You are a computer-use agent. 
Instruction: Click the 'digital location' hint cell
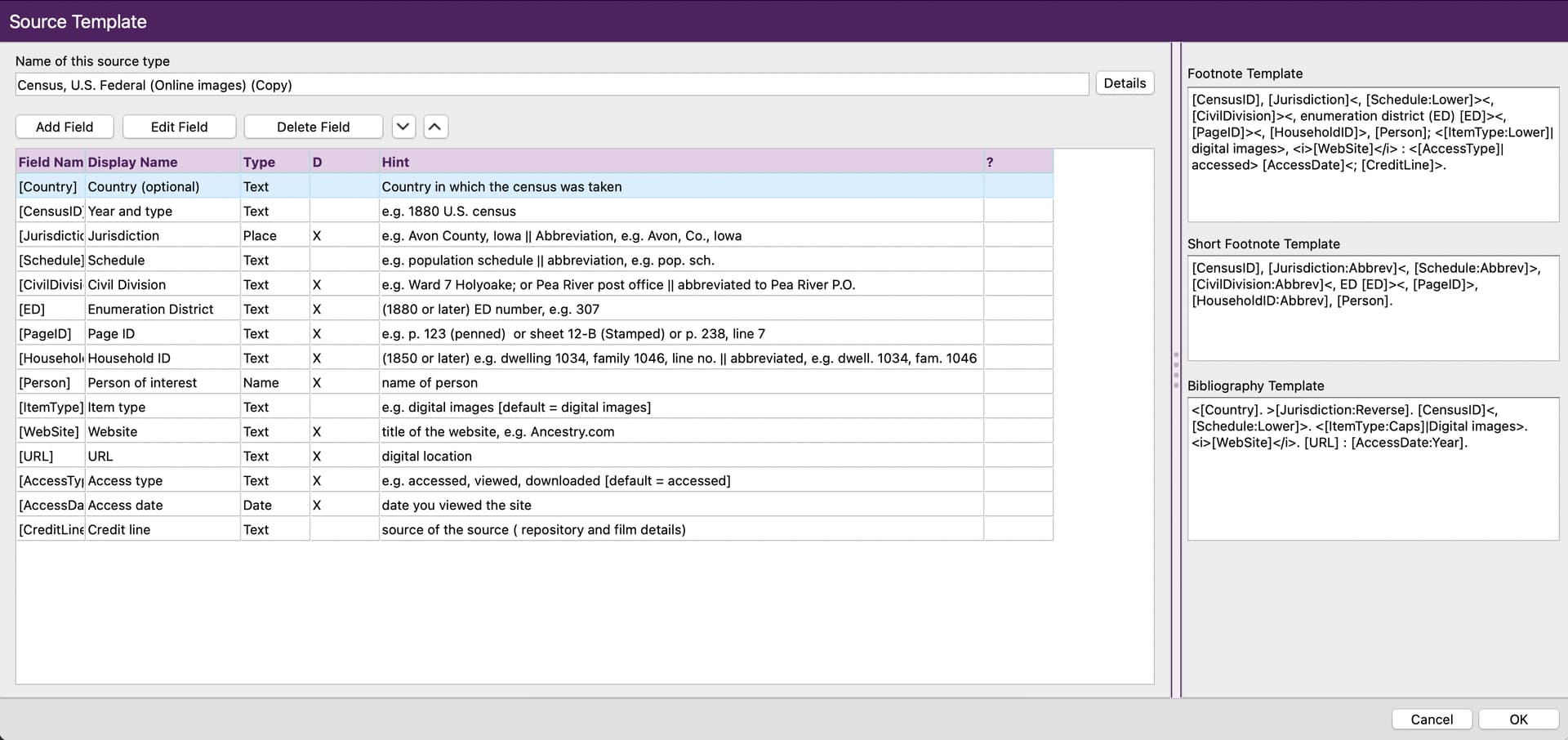(681, 456)
